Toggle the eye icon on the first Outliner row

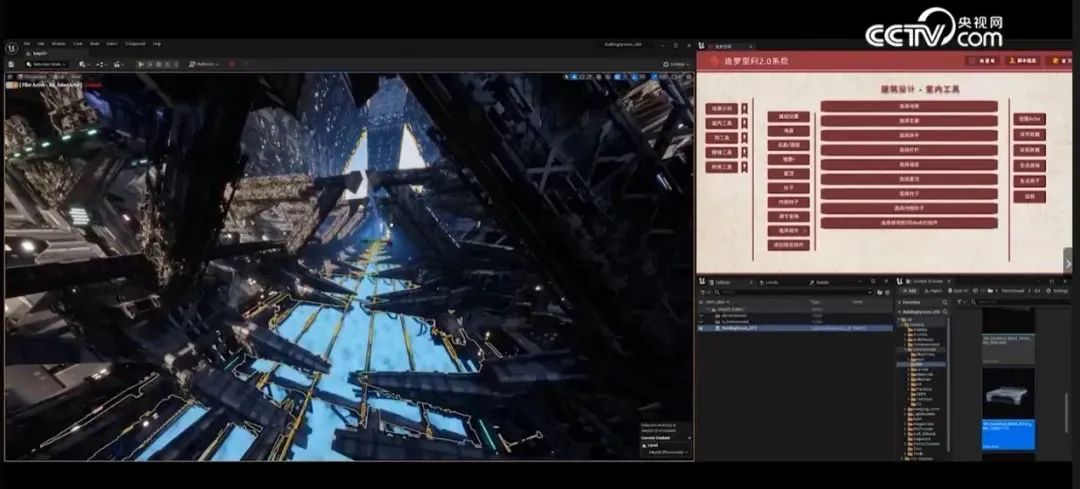point(701,309)
